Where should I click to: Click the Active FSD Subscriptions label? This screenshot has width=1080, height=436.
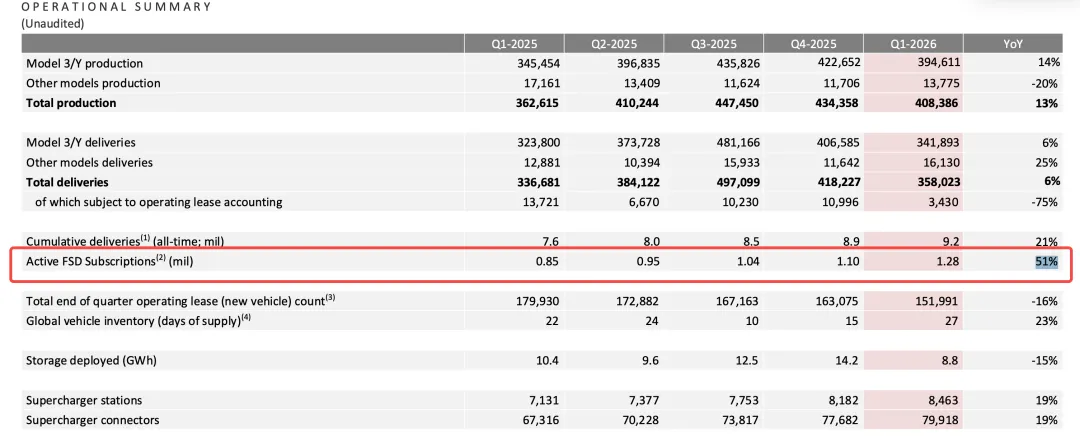point(110,262)
